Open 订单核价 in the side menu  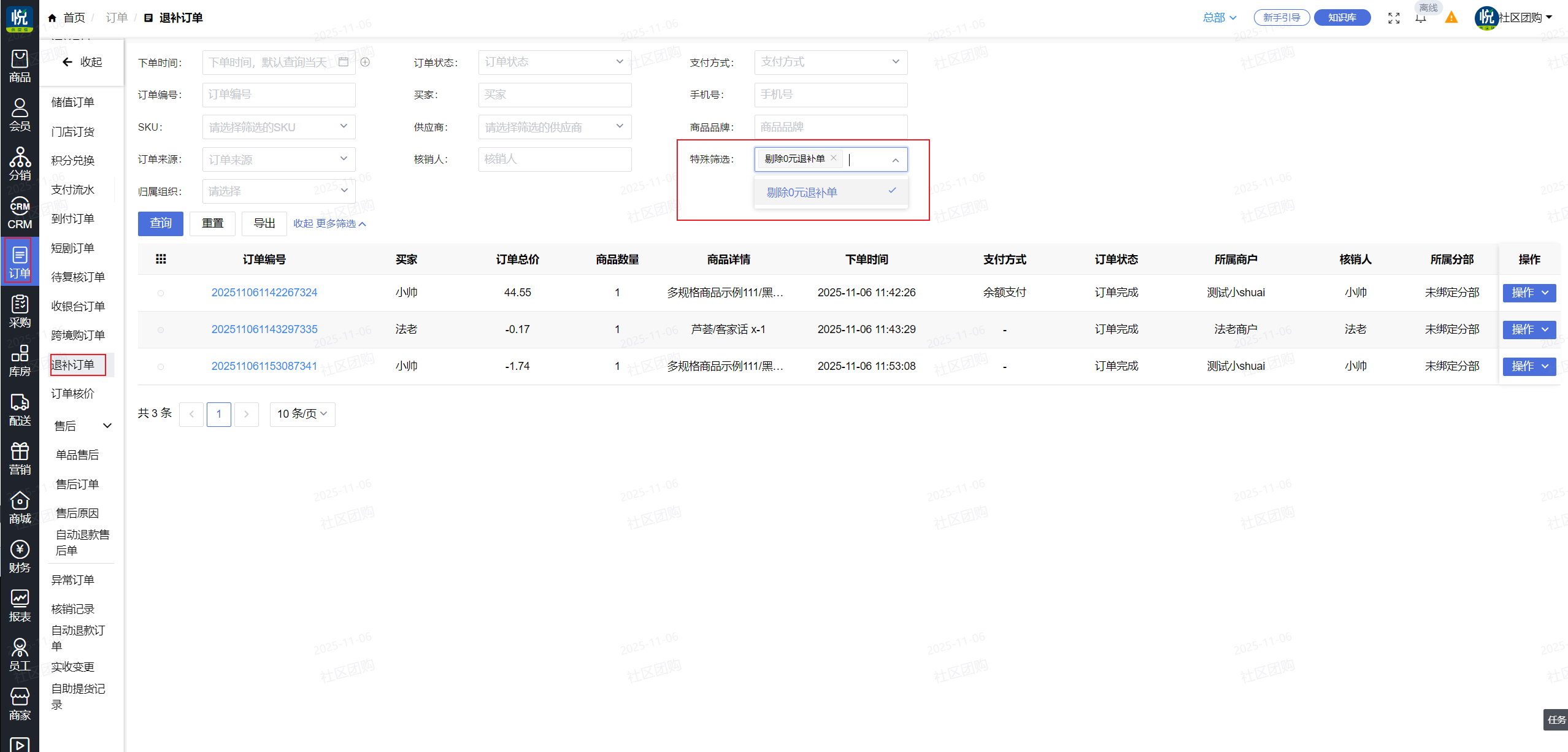[x=73, y=394]
